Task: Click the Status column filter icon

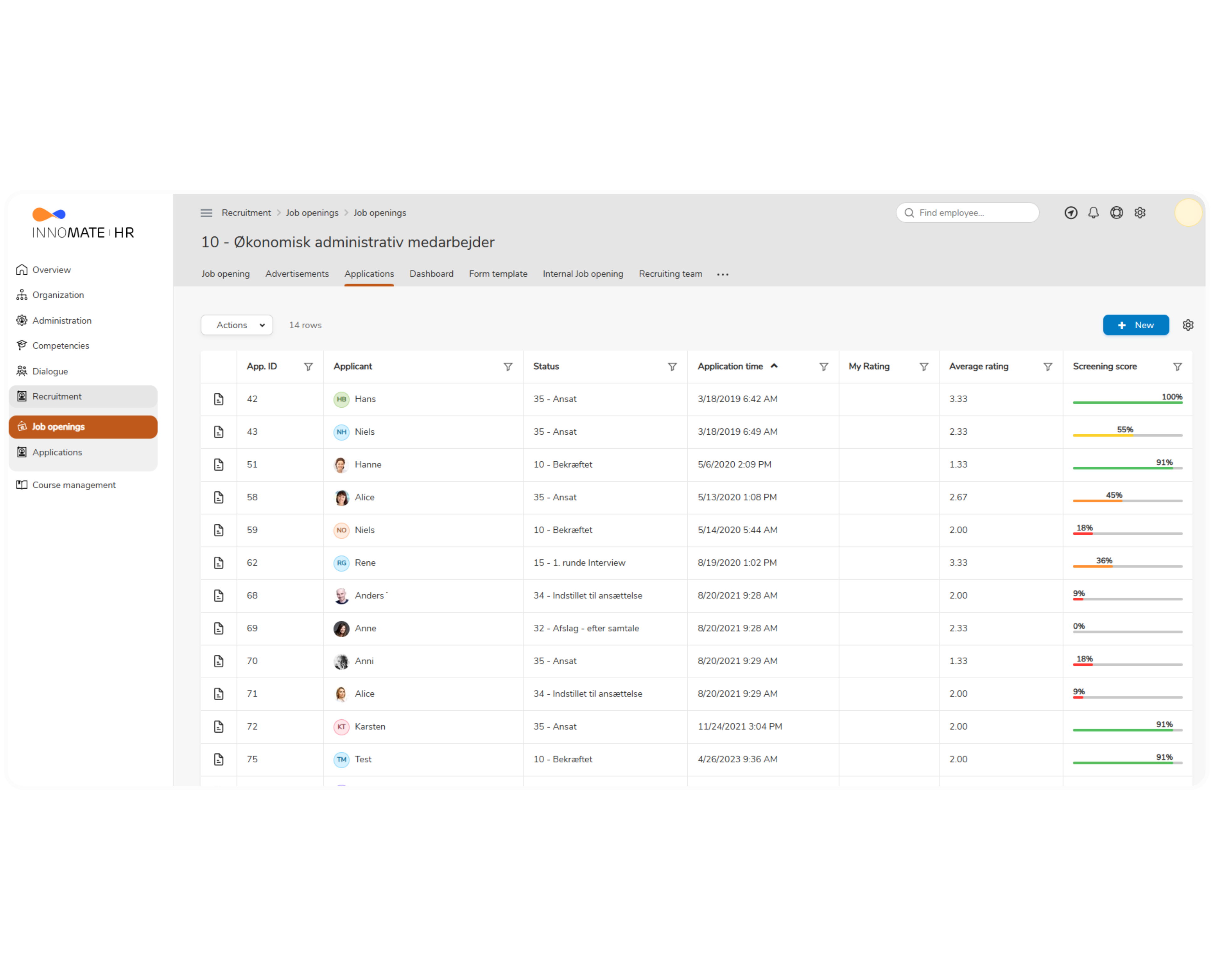Action: point(672,367)
